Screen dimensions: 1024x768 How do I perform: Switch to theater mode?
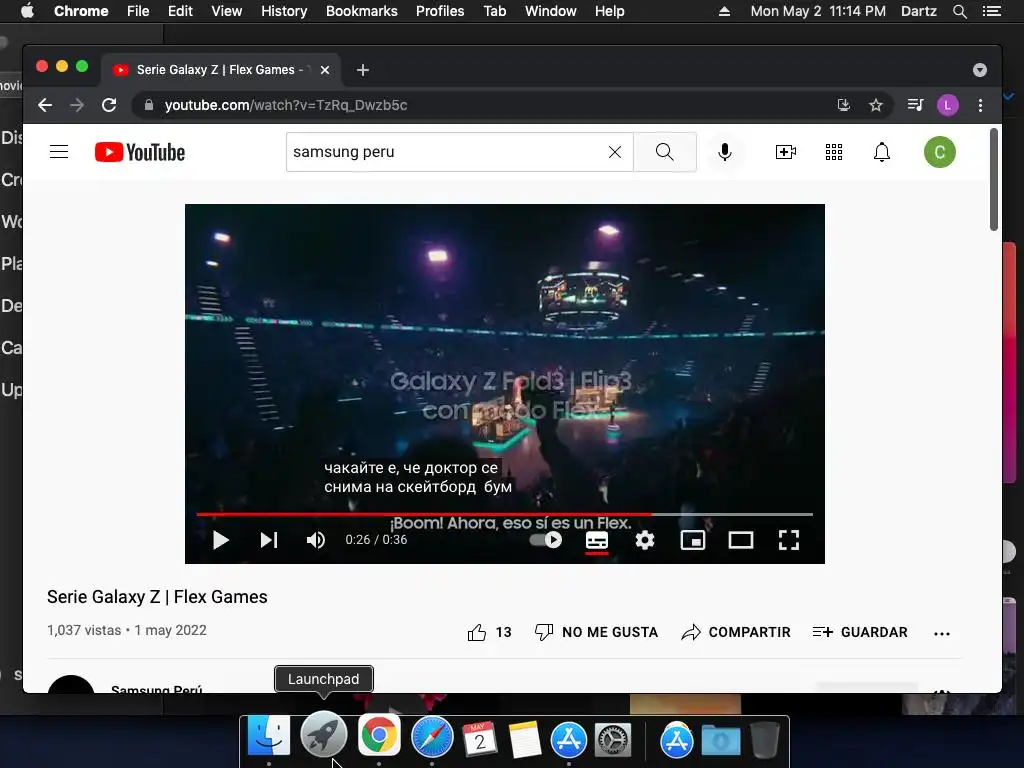[x=741, y=540]
